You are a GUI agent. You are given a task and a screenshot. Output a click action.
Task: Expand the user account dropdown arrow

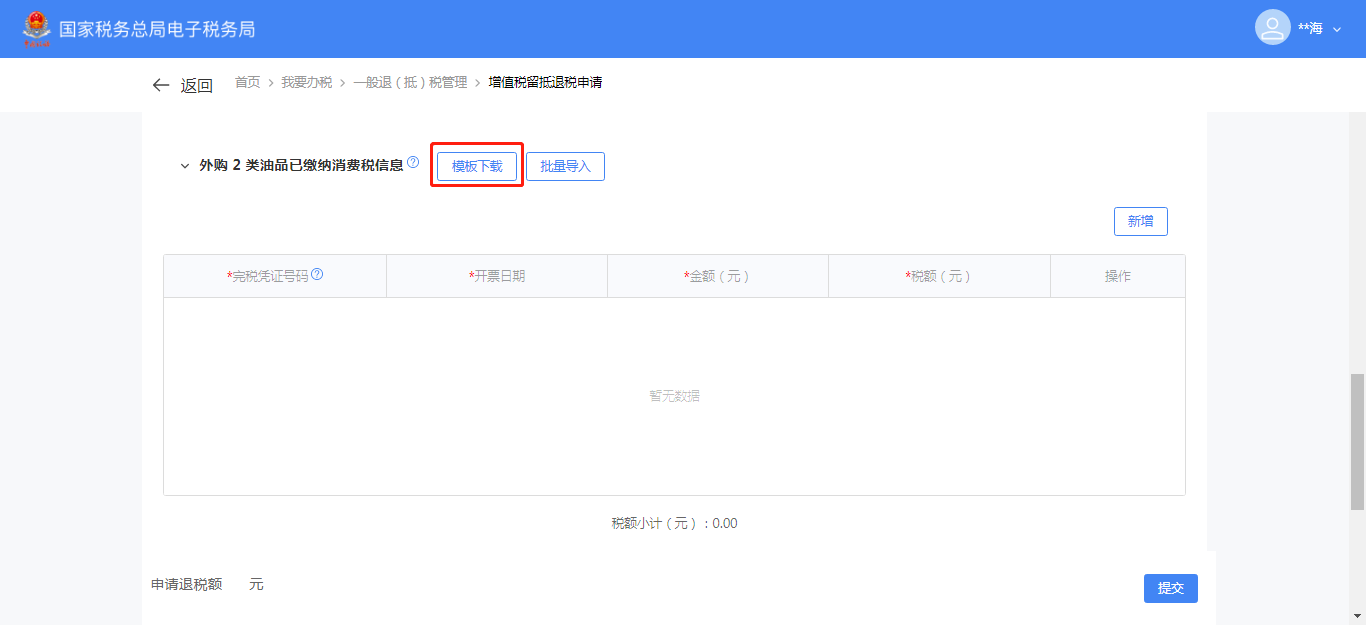coord(1337,30)
